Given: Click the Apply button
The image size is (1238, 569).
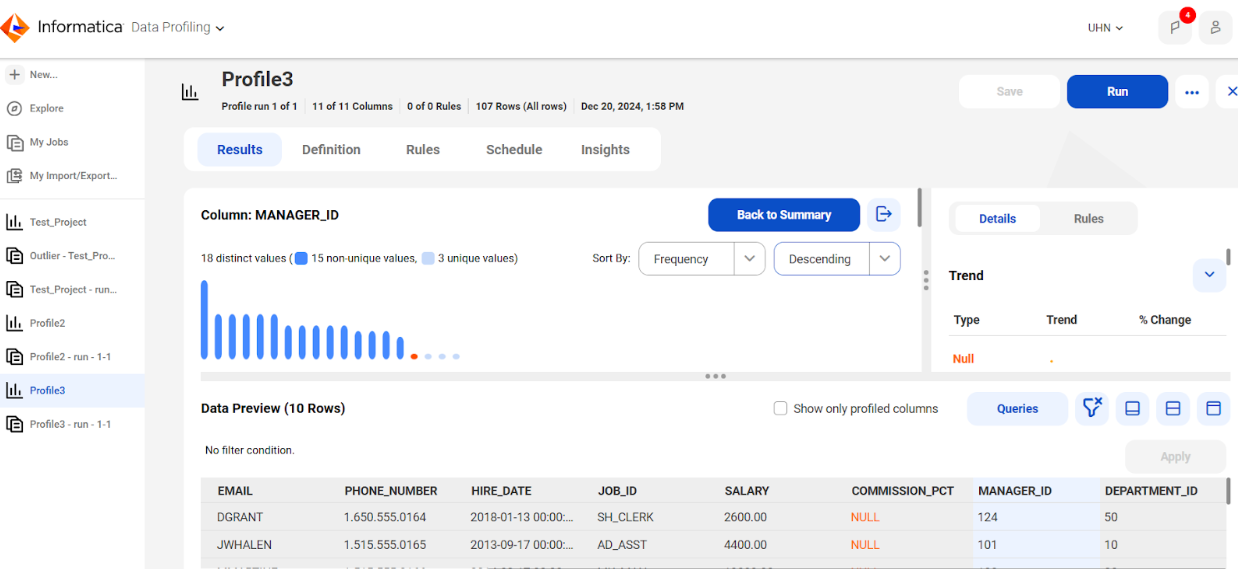Looking at the screenshot, I should (x=1175, y=457).
